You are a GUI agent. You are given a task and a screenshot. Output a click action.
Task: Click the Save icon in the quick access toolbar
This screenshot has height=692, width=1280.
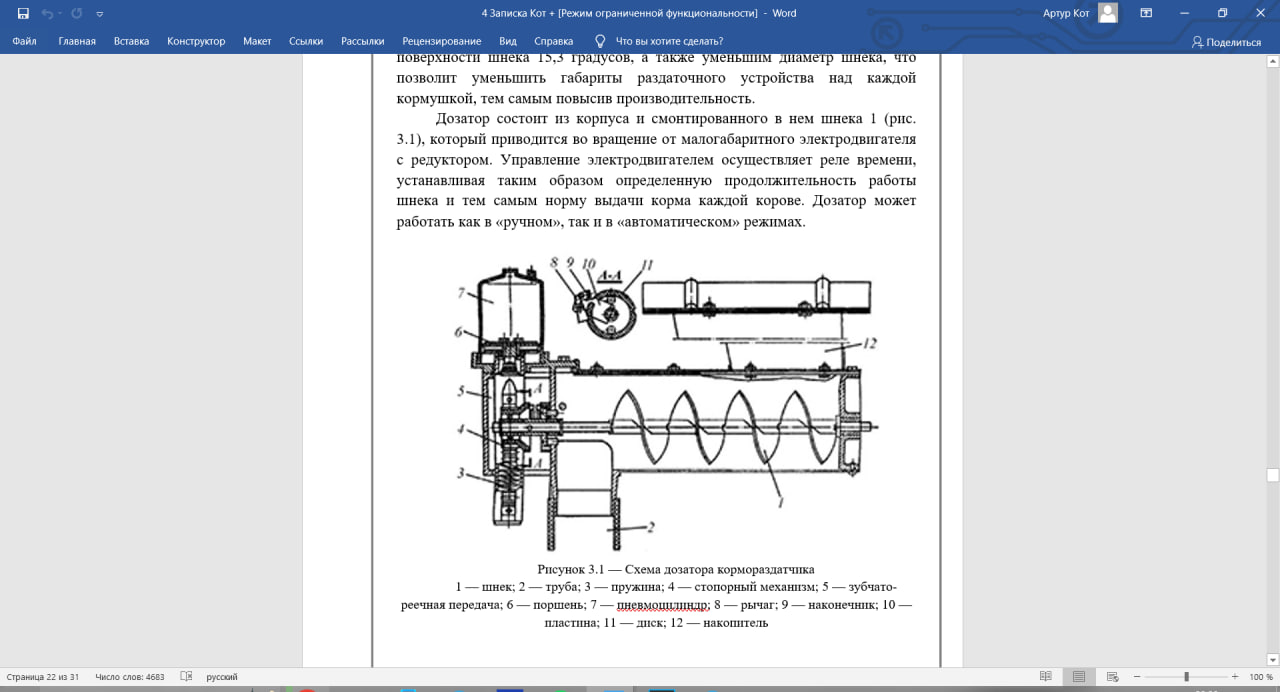(23, 14)
